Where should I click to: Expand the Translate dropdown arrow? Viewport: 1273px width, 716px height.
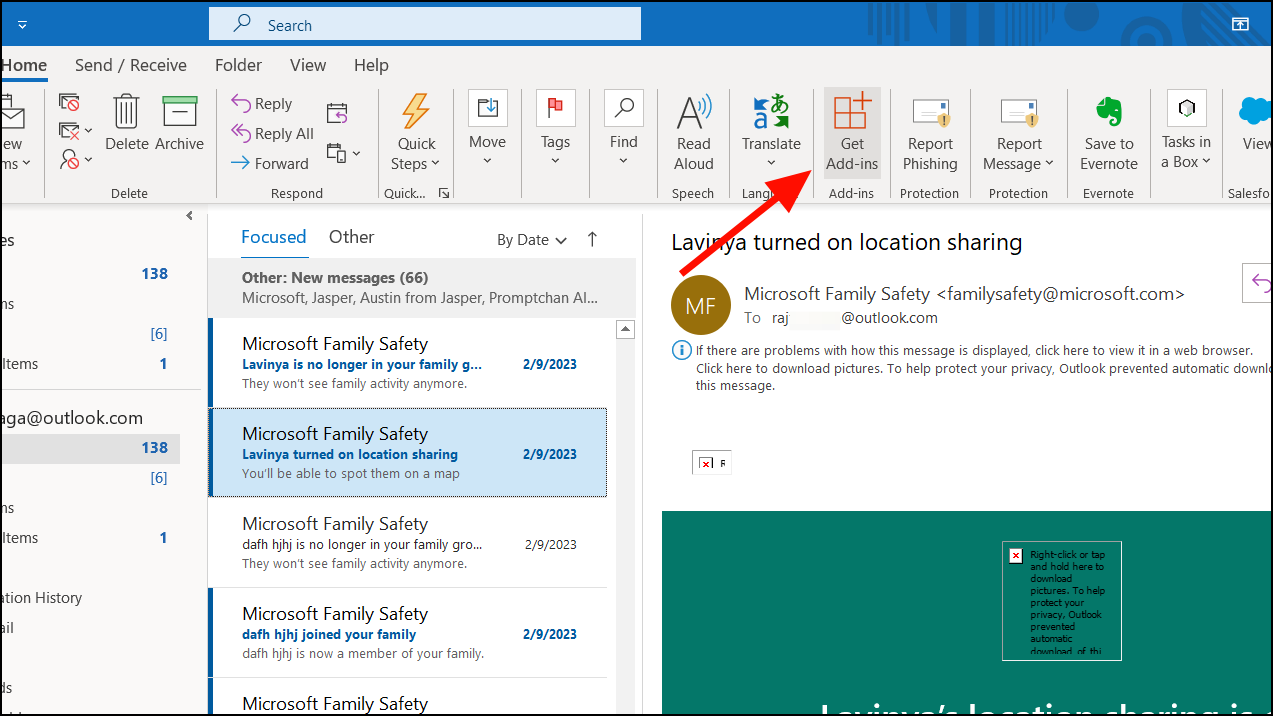(x=771, y=164)
